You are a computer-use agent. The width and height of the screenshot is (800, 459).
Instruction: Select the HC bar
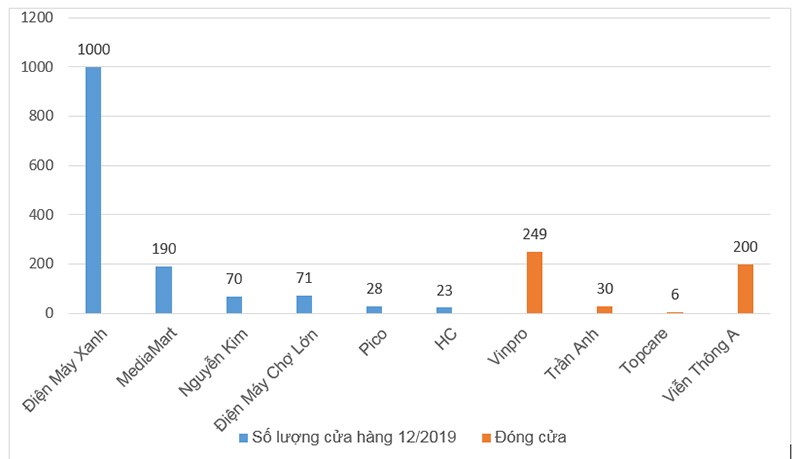point(444,310)
